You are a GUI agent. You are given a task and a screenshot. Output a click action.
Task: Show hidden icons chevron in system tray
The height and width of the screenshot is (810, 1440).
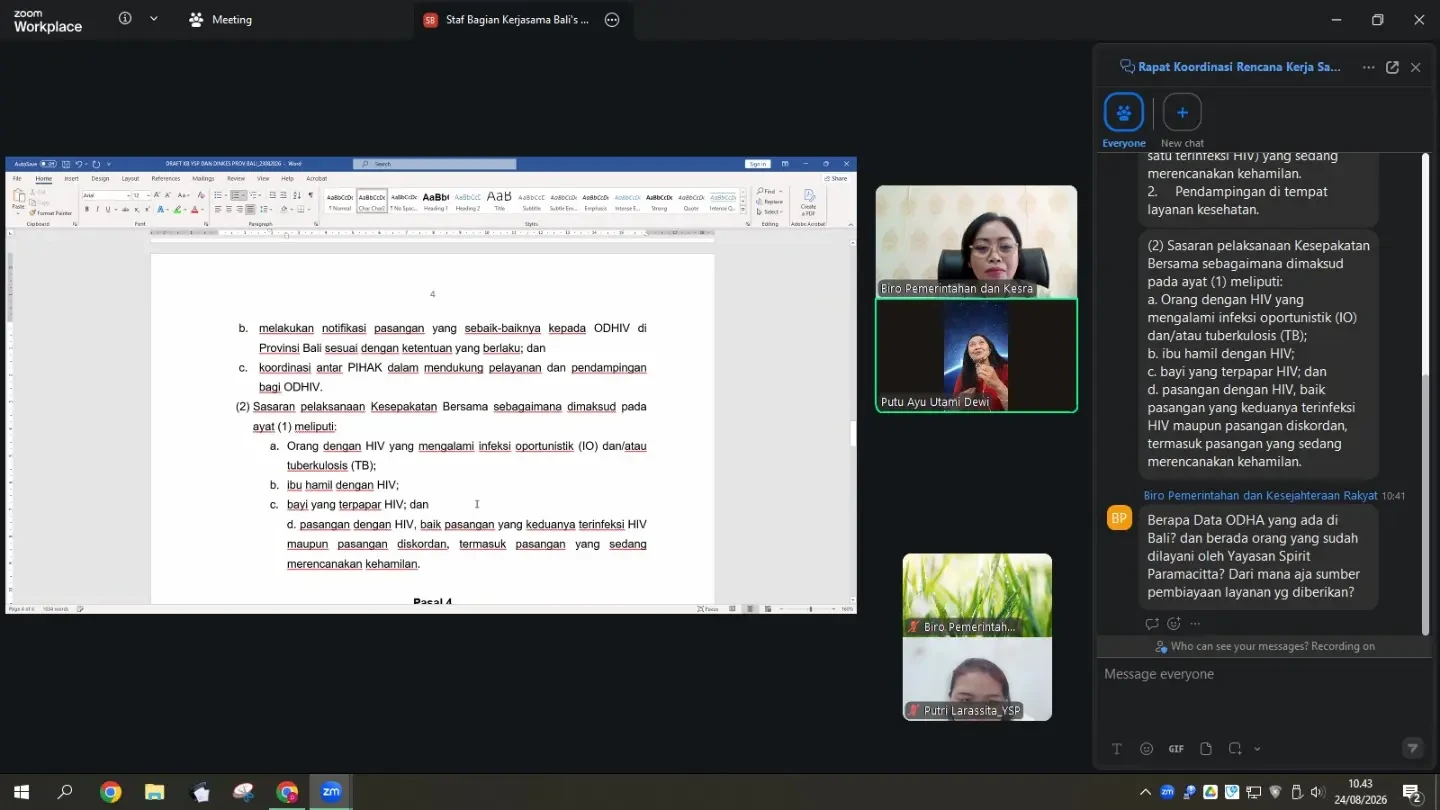click(1146, 792)
